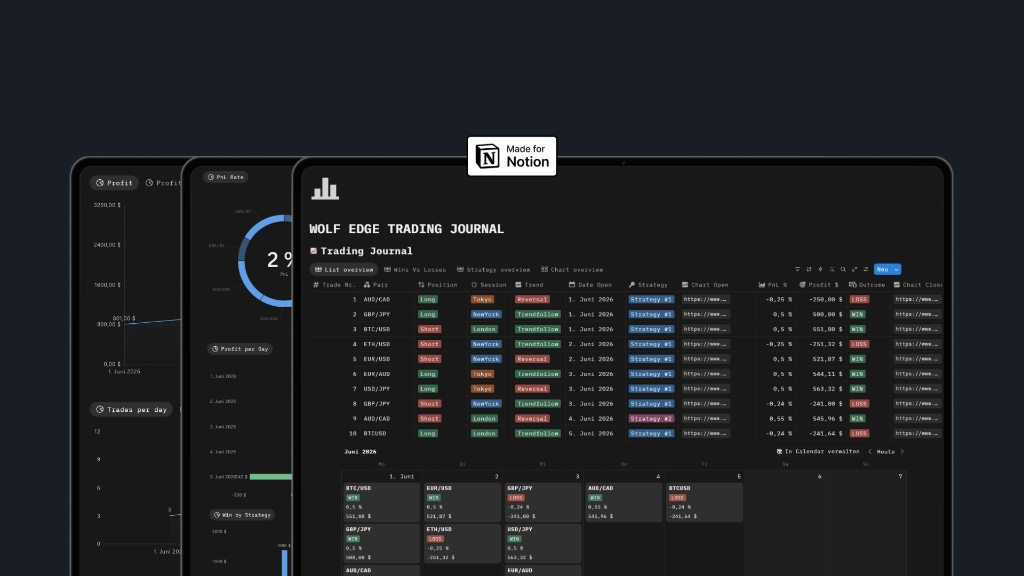
Task: Click the NewYork tag in row 2 GBP/JPY
Action: point(486,314)
